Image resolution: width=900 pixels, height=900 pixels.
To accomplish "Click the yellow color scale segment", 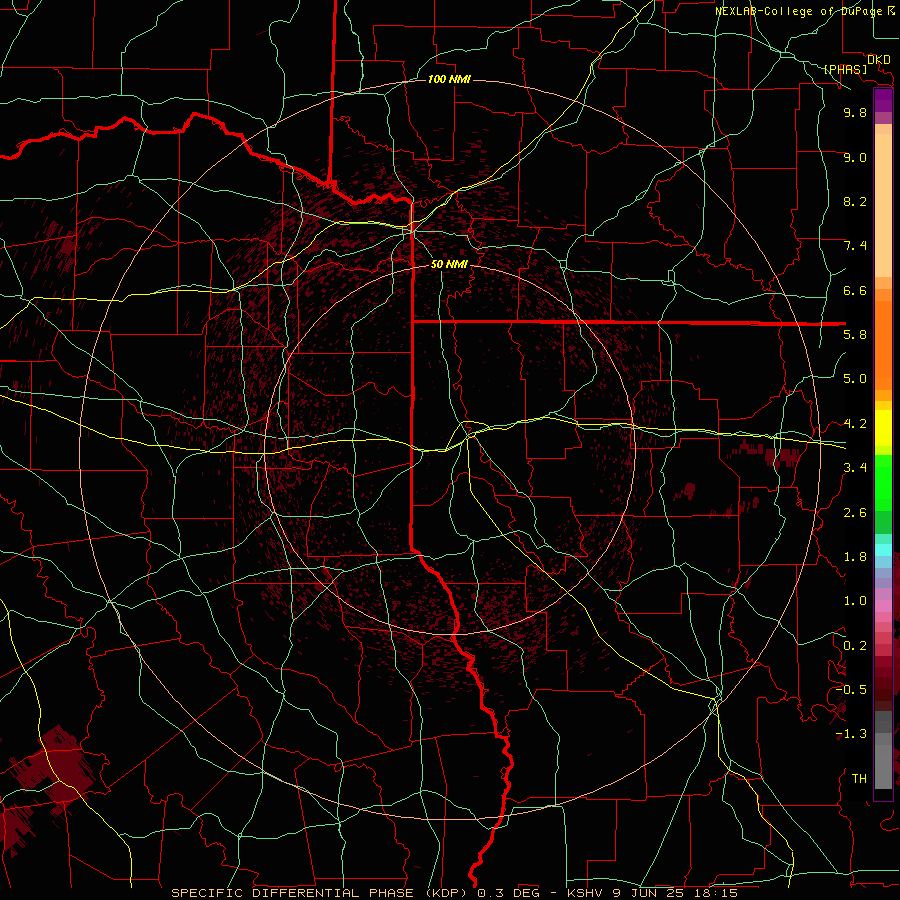I will click(883, 428).
